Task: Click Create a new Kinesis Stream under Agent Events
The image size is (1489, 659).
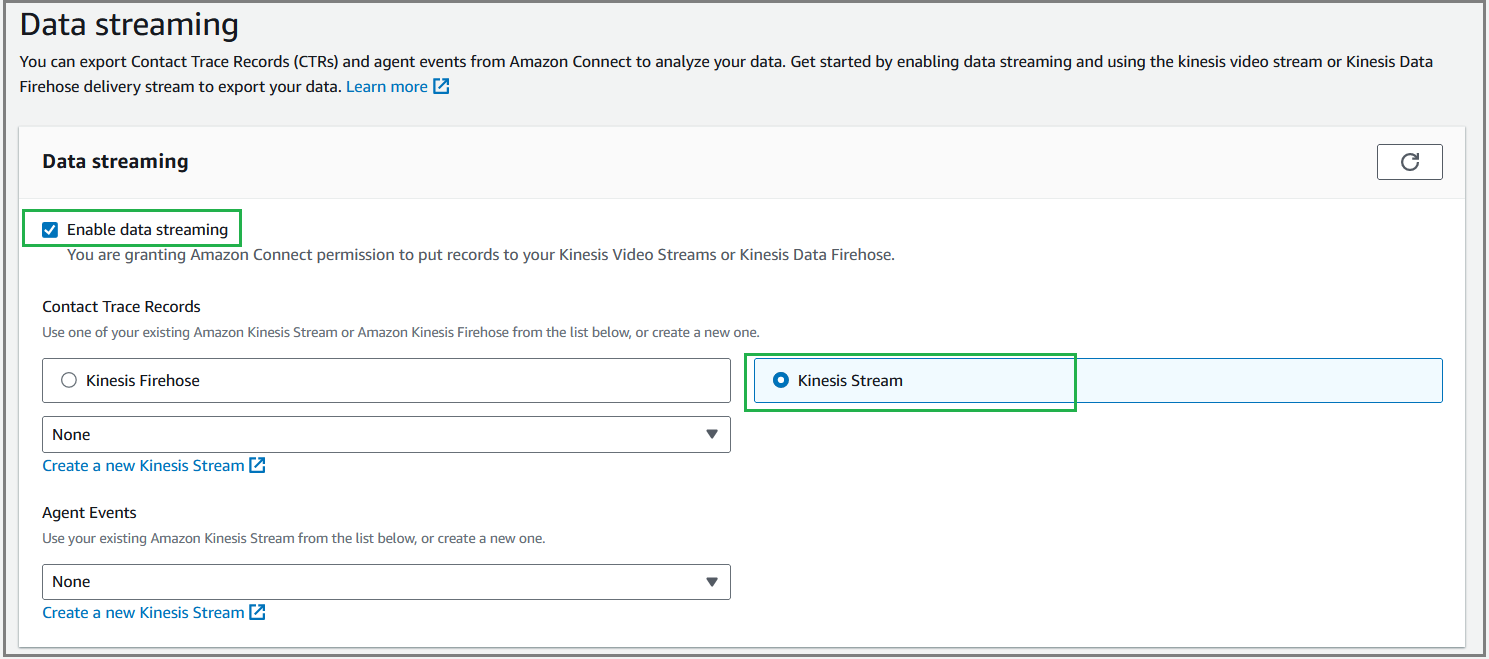Action: (143, 612)
